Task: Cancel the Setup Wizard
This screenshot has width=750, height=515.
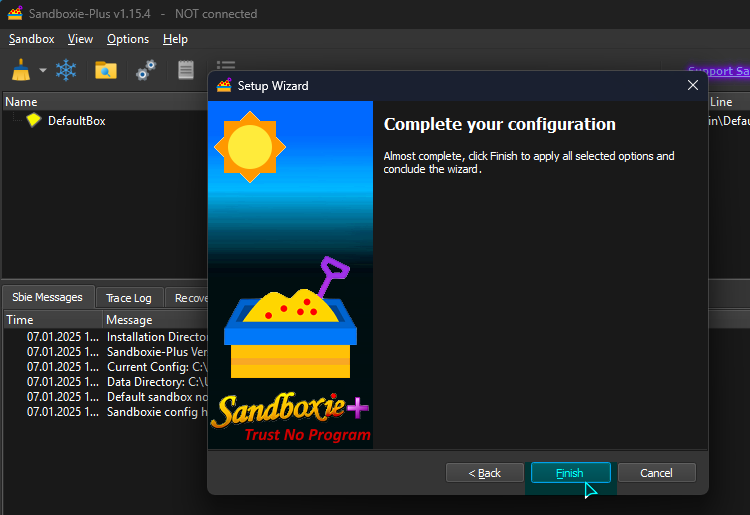Action: tap(656, 473)
